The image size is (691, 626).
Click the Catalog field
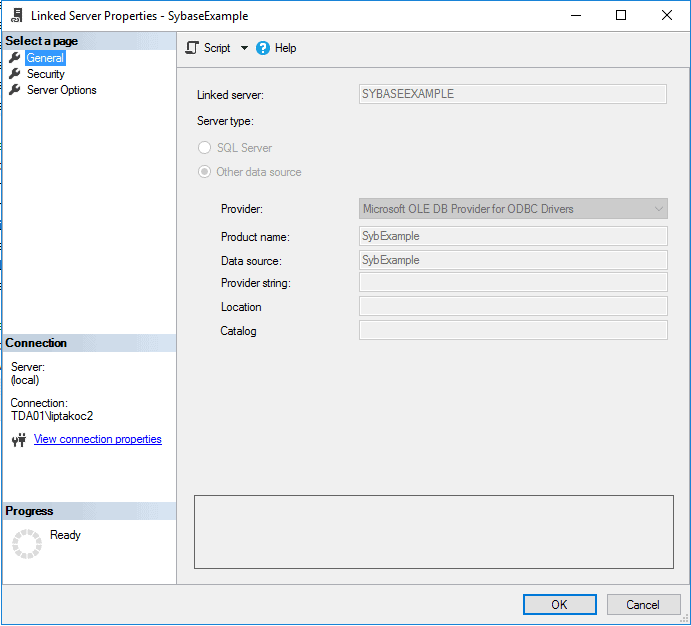coord(513,330)
